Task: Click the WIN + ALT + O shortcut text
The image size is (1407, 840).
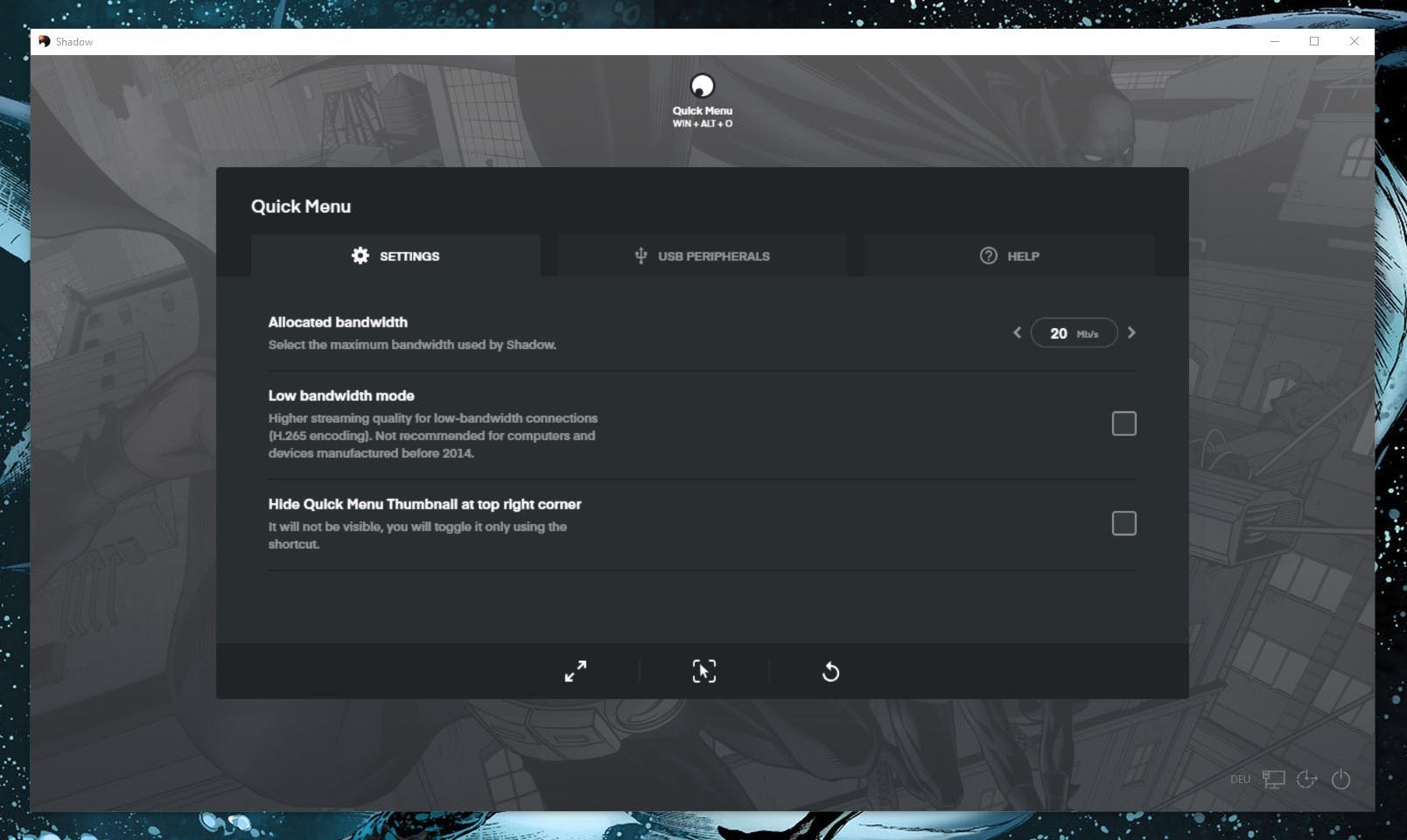Action: [x=703, y=123]
